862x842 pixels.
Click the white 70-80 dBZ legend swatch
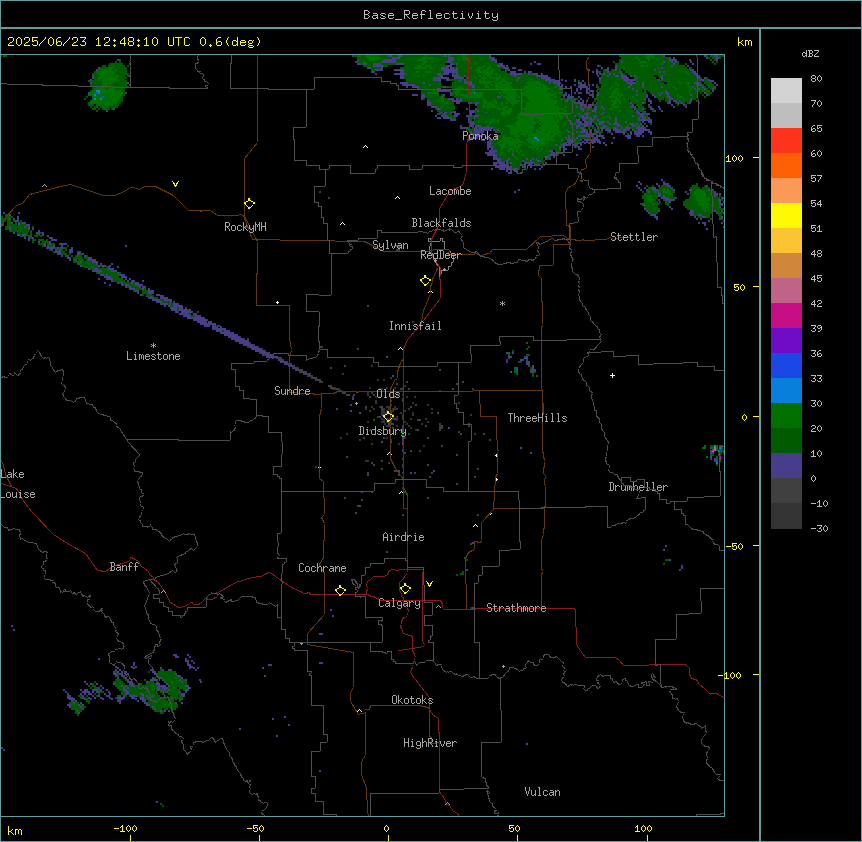click(786, 91)
